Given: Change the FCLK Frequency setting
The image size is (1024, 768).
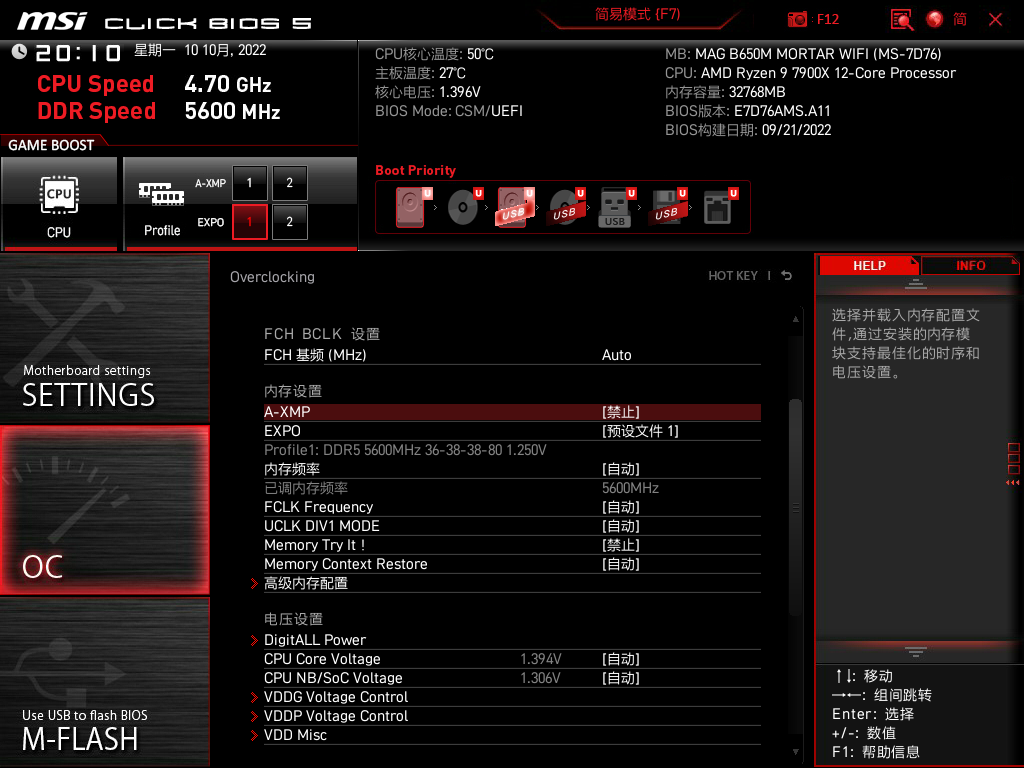Looking at the screenshot, I should tap(512, 507).
